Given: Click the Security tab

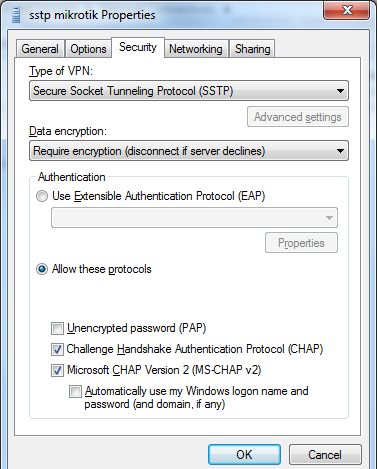Looking at the screenshot, I should pyautogui.click(x=138, y=47).
